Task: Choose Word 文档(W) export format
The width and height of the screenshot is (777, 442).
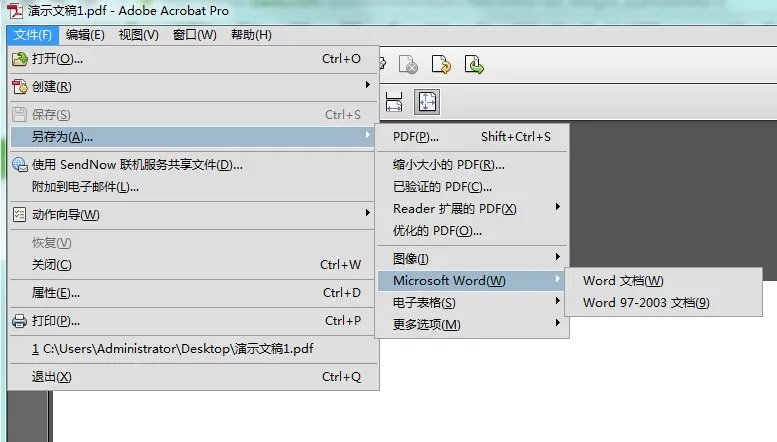Action: tap(664, 280)
